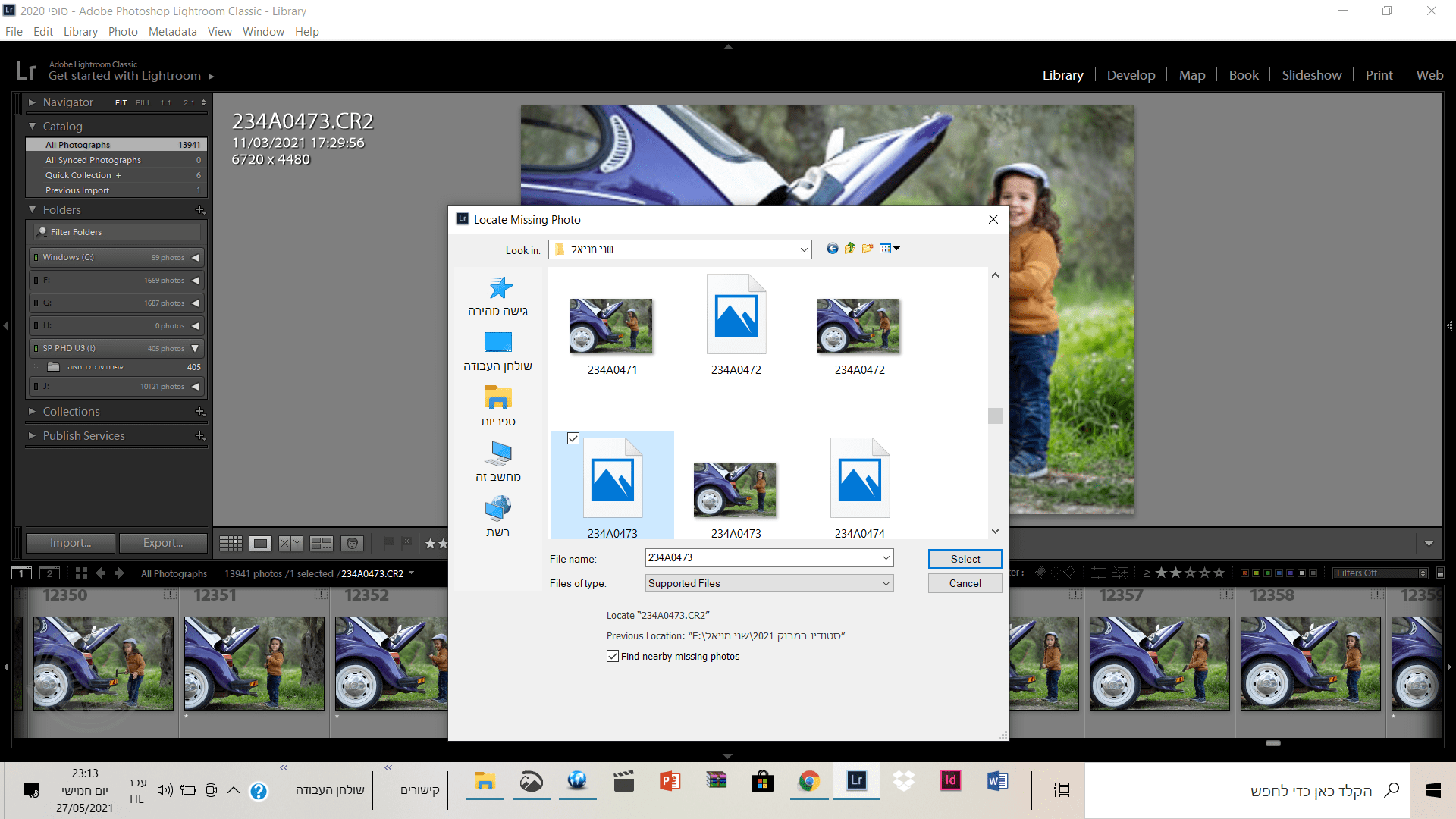Open Compare view XY icon
This screenshot has width=1456, height=819.
290,543
